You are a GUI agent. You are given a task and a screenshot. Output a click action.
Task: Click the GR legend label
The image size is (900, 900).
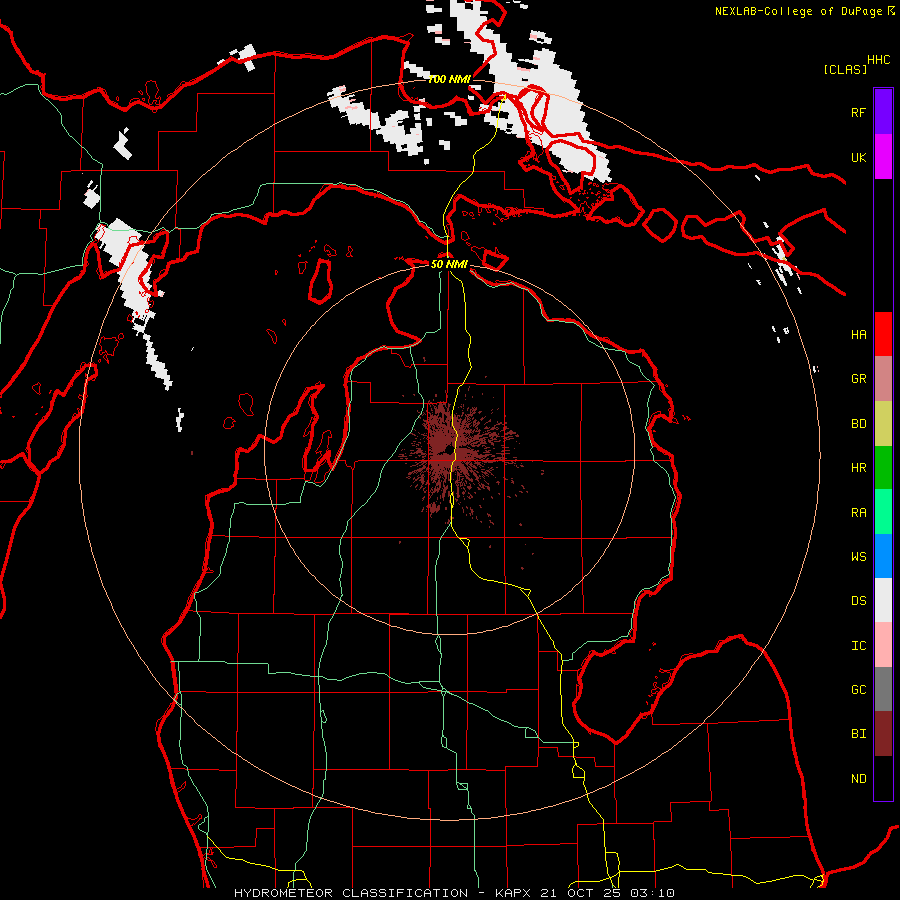(858, 379)
